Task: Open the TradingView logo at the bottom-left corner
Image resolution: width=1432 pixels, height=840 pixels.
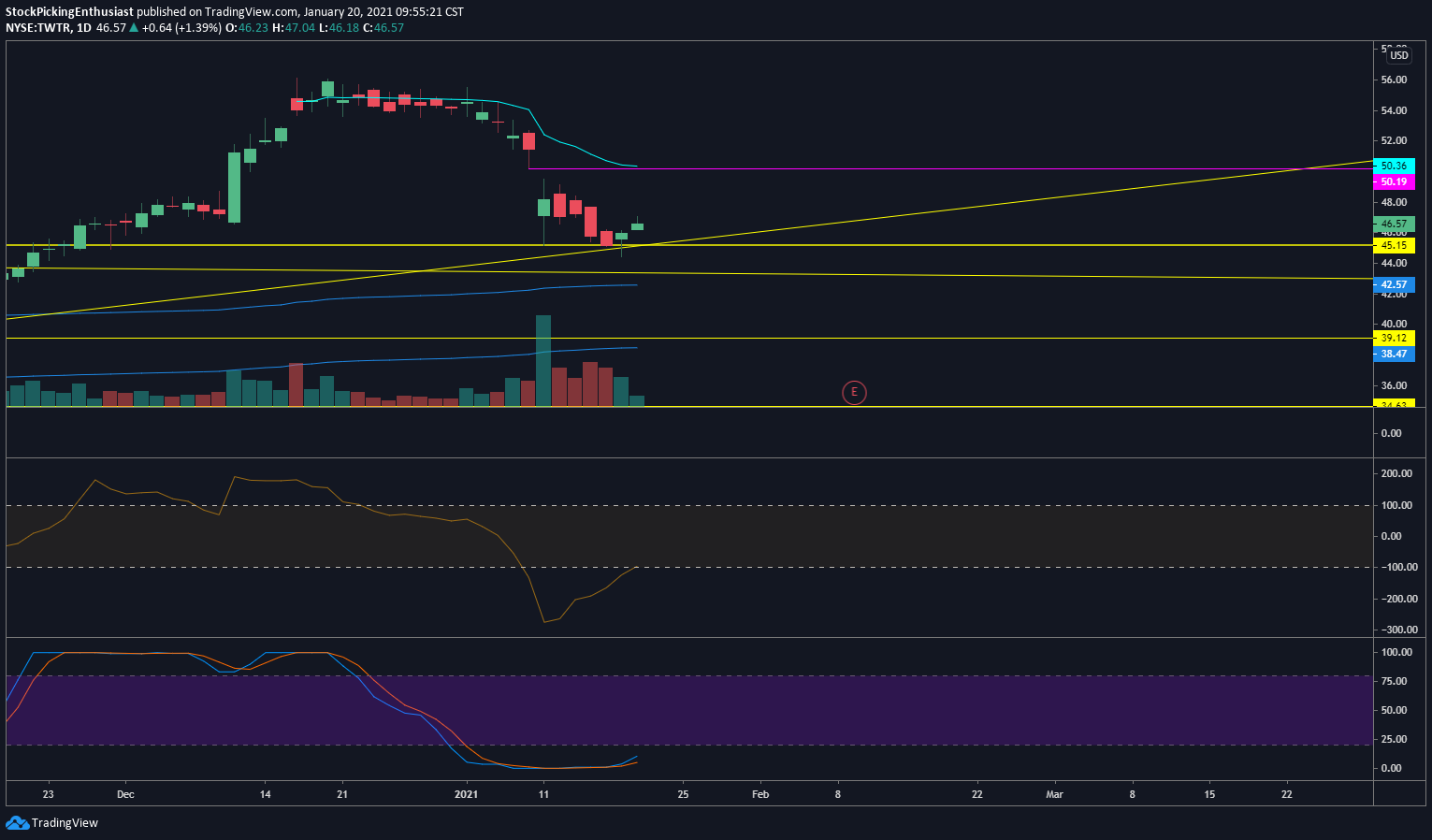Action: click(52, 823)
